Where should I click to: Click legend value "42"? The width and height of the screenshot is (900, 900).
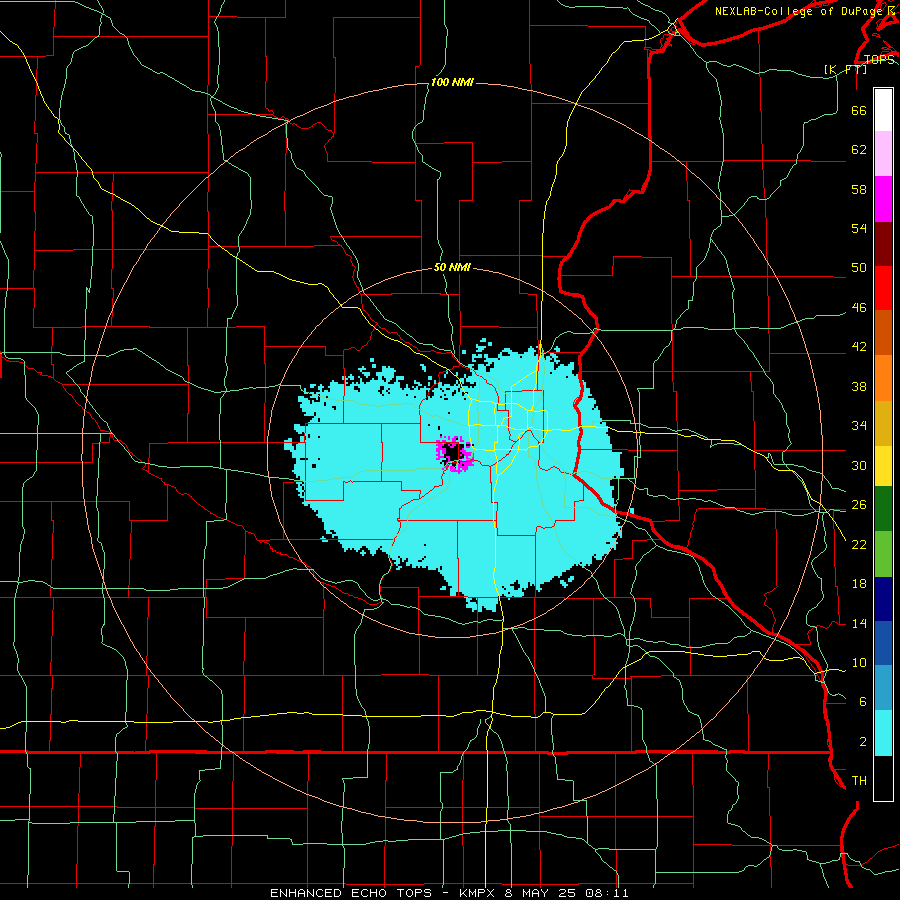point(859,347)
